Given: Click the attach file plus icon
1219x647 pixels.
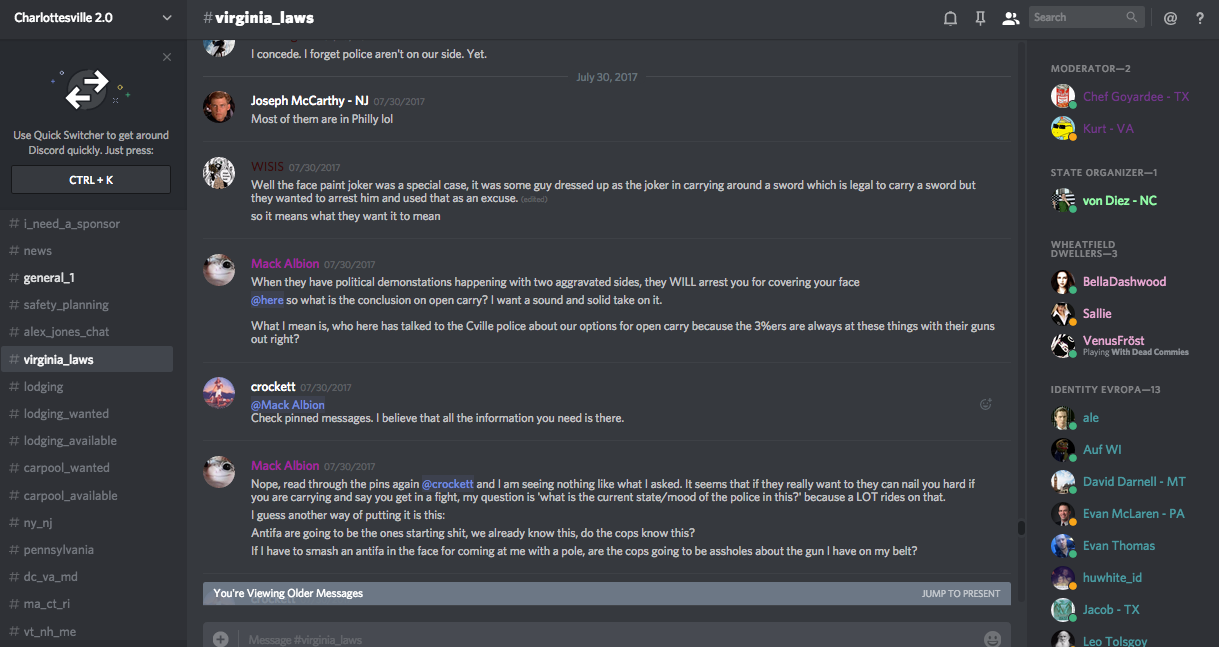Looking at the screenshot, I should tap(220, 639).
